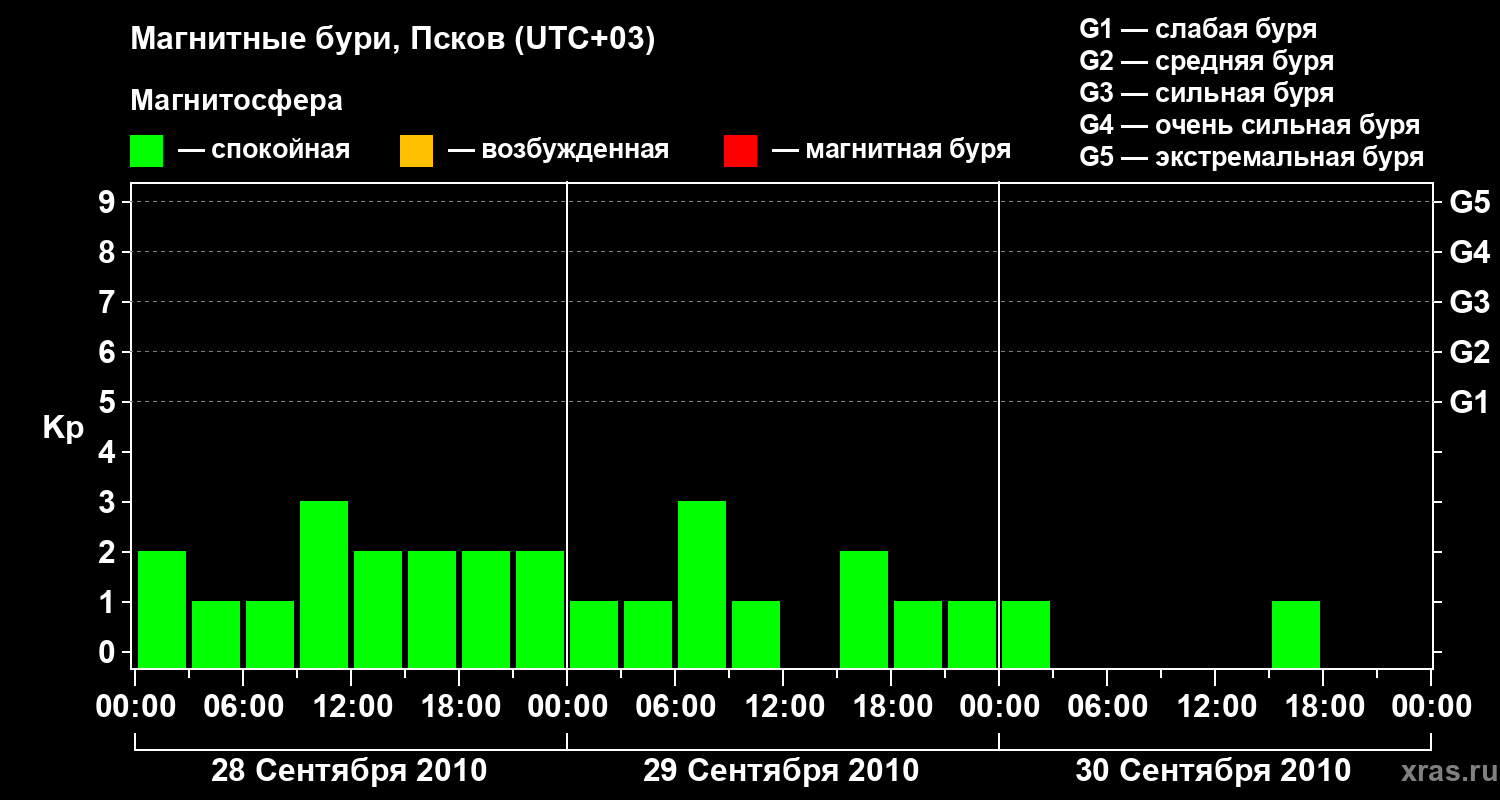Screen dimensions: 1500x800
Task: Click the '— спокойная' legend label
Action: (264, 151)
